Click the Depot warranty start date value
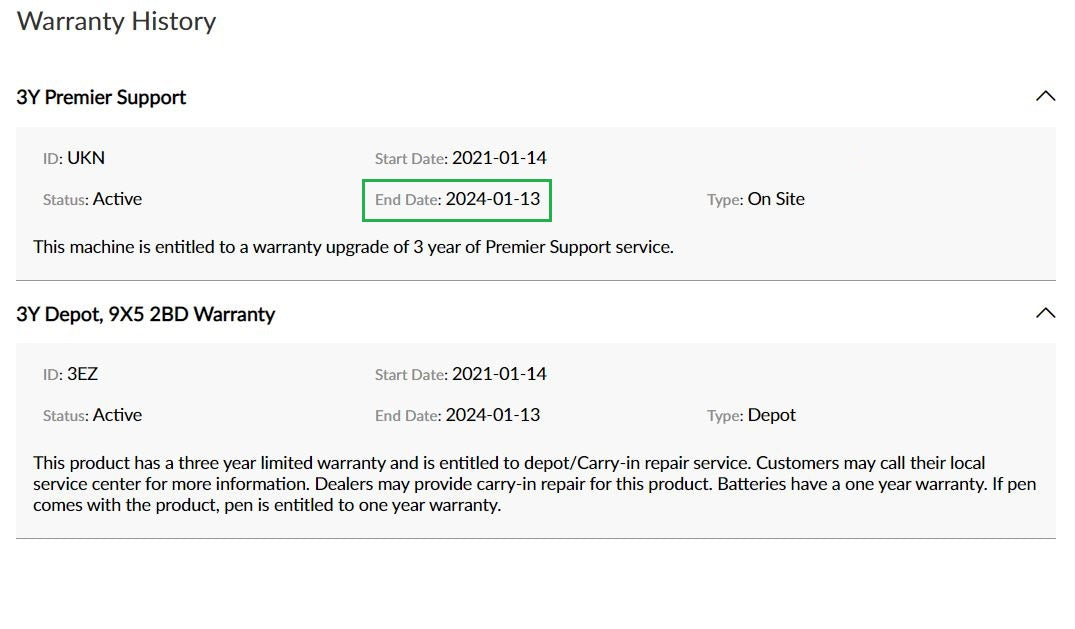1075x629 pixels. click(499, 374)
